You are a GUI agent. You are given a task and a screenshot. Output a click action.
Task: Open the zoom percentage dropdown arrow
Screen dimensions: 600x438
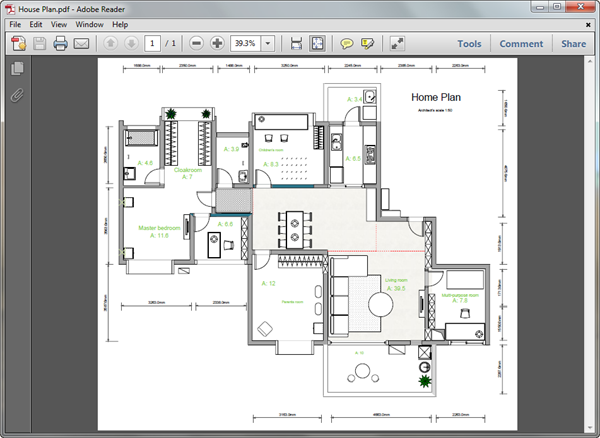point(269,44)
